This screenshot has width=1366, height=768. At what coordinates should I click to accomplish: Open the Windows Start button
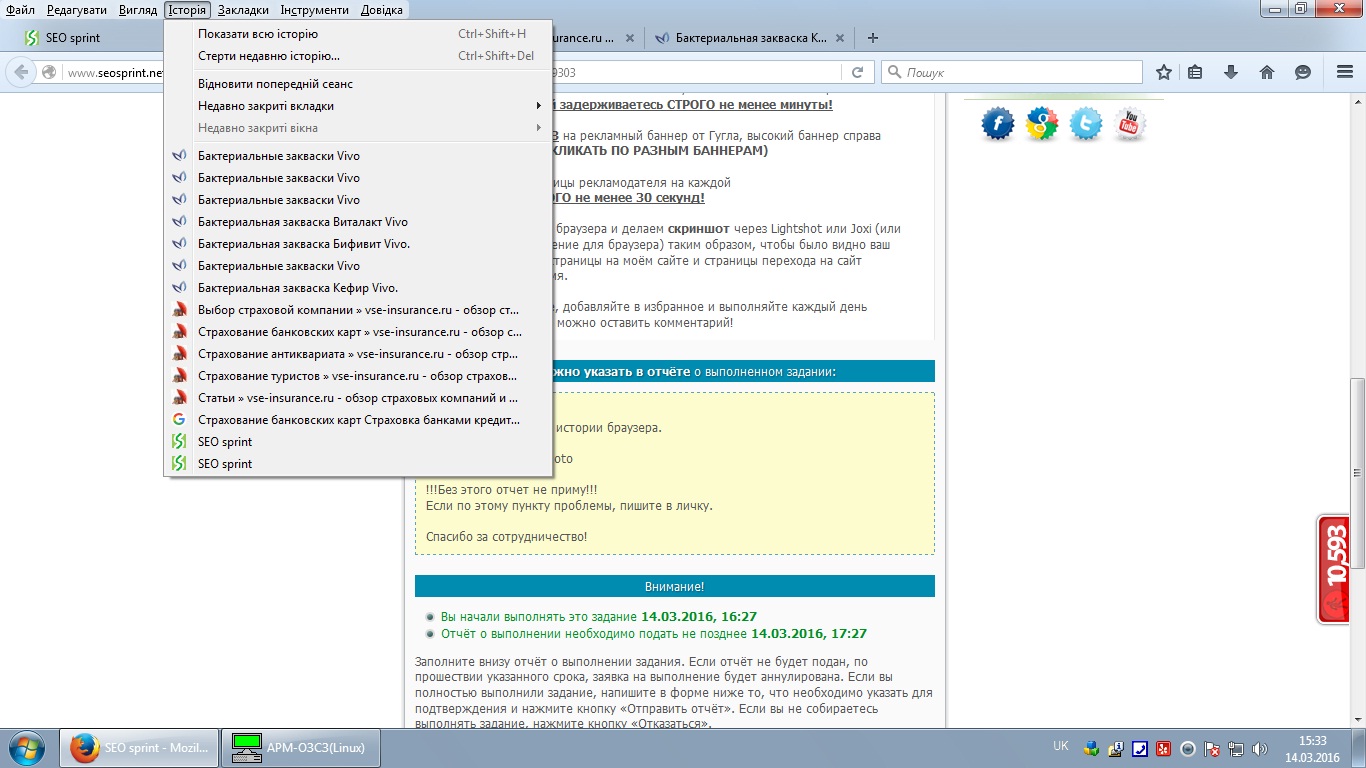25,748
